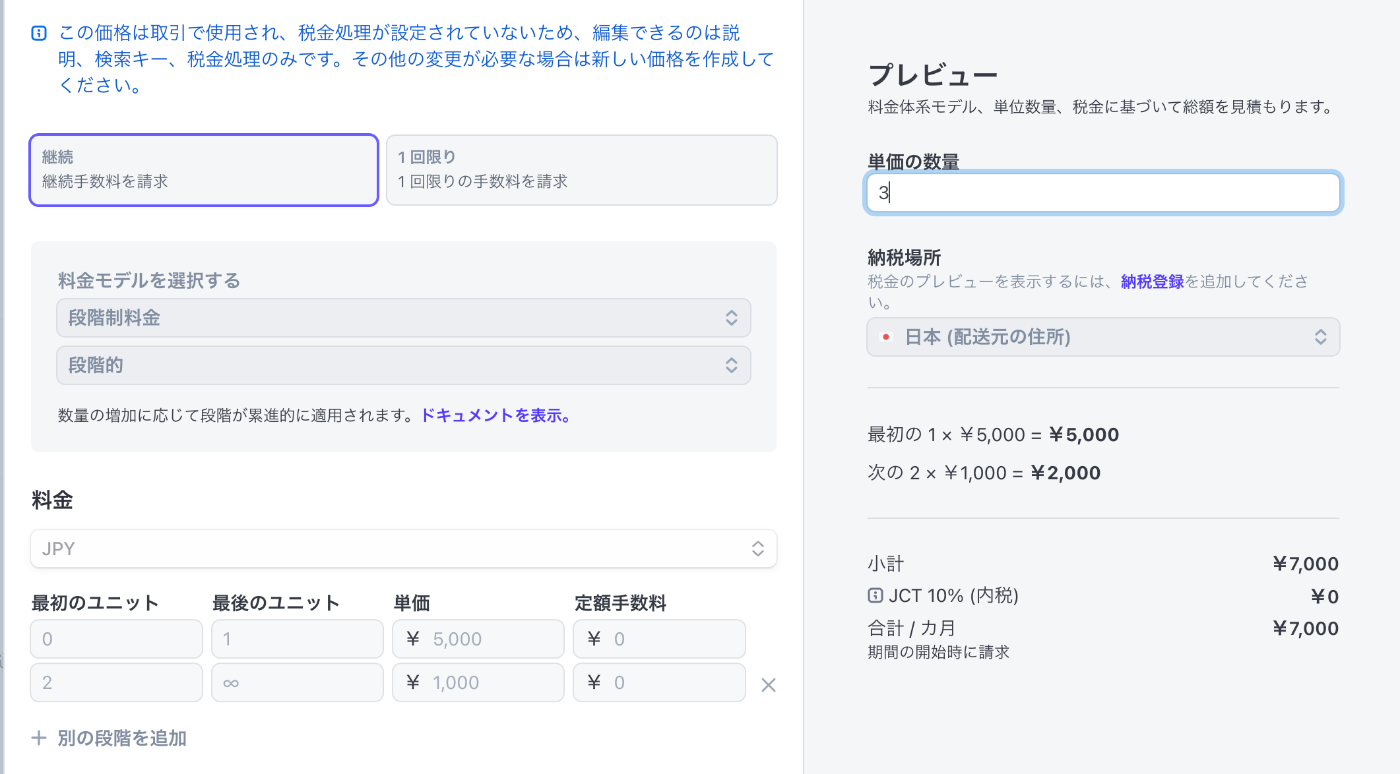Click the info icon beside the blue notice

(39, 33)
